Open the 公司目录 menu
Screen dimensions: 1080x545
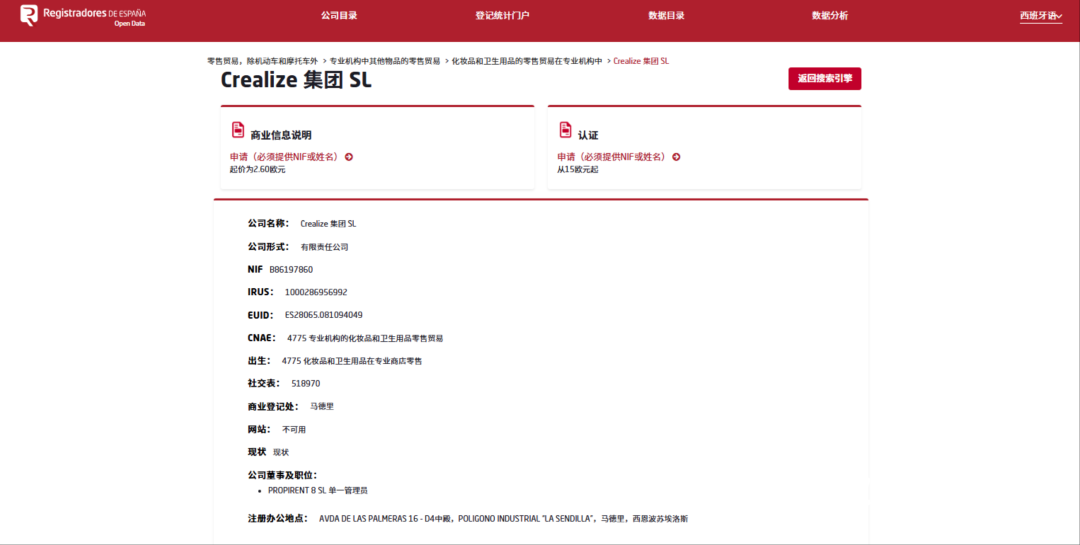[339, 16]
